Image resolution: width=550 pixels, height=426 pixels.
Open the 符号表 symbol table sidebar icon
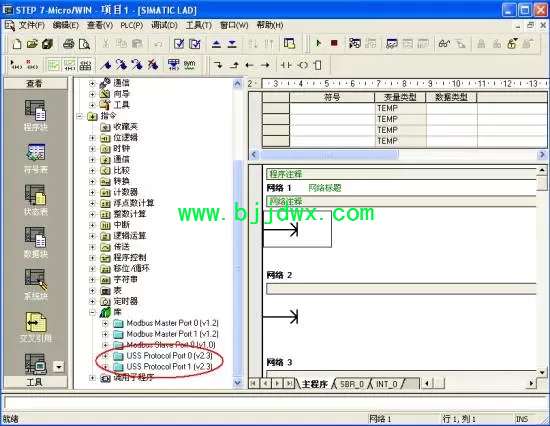(35, 159)
